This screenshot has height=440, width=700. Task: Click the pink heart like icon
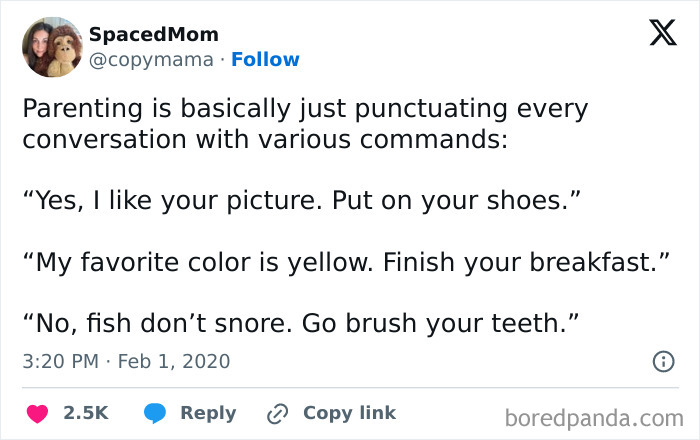pos(37,413)
